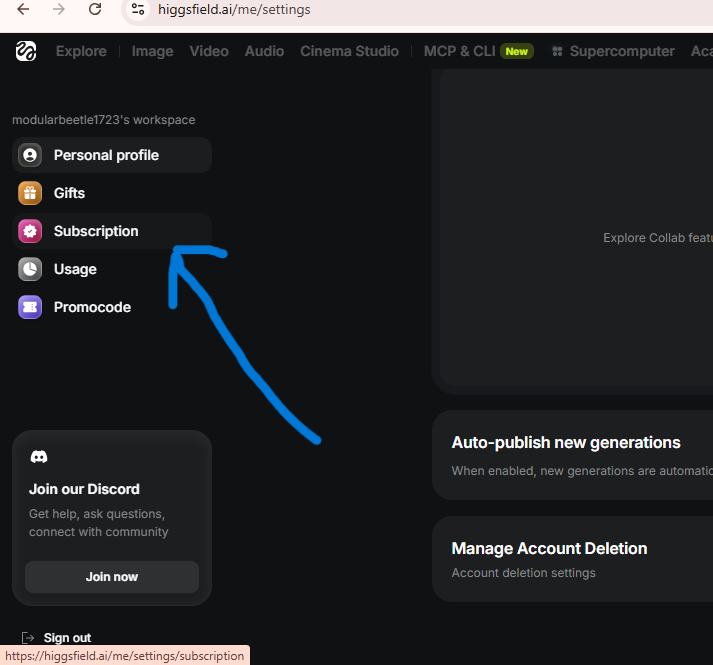Click the purple Promocode ticket icon

30,307
